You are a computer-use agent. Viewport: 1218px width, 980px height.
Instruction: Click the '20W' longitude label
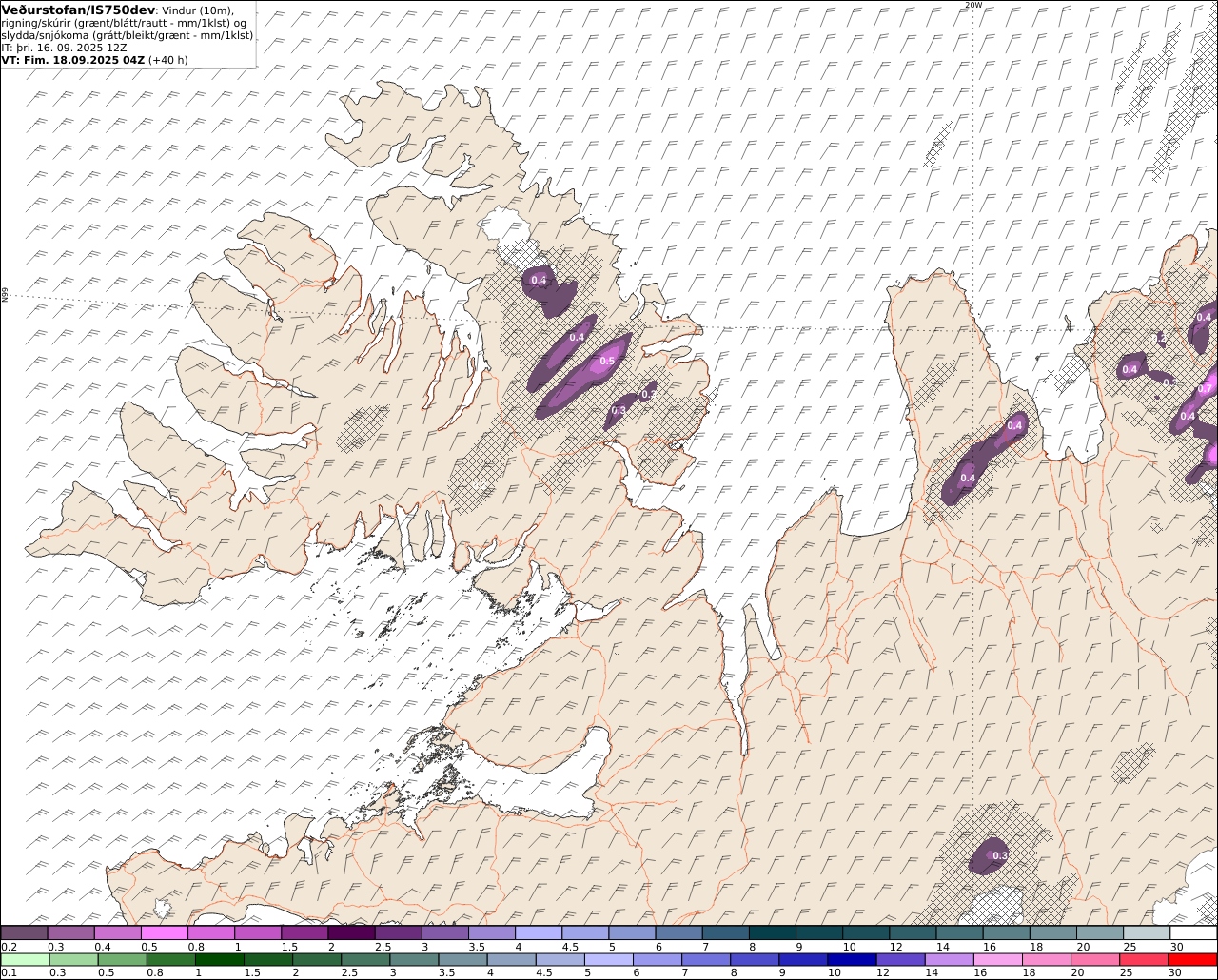click(x=972, y=5)
